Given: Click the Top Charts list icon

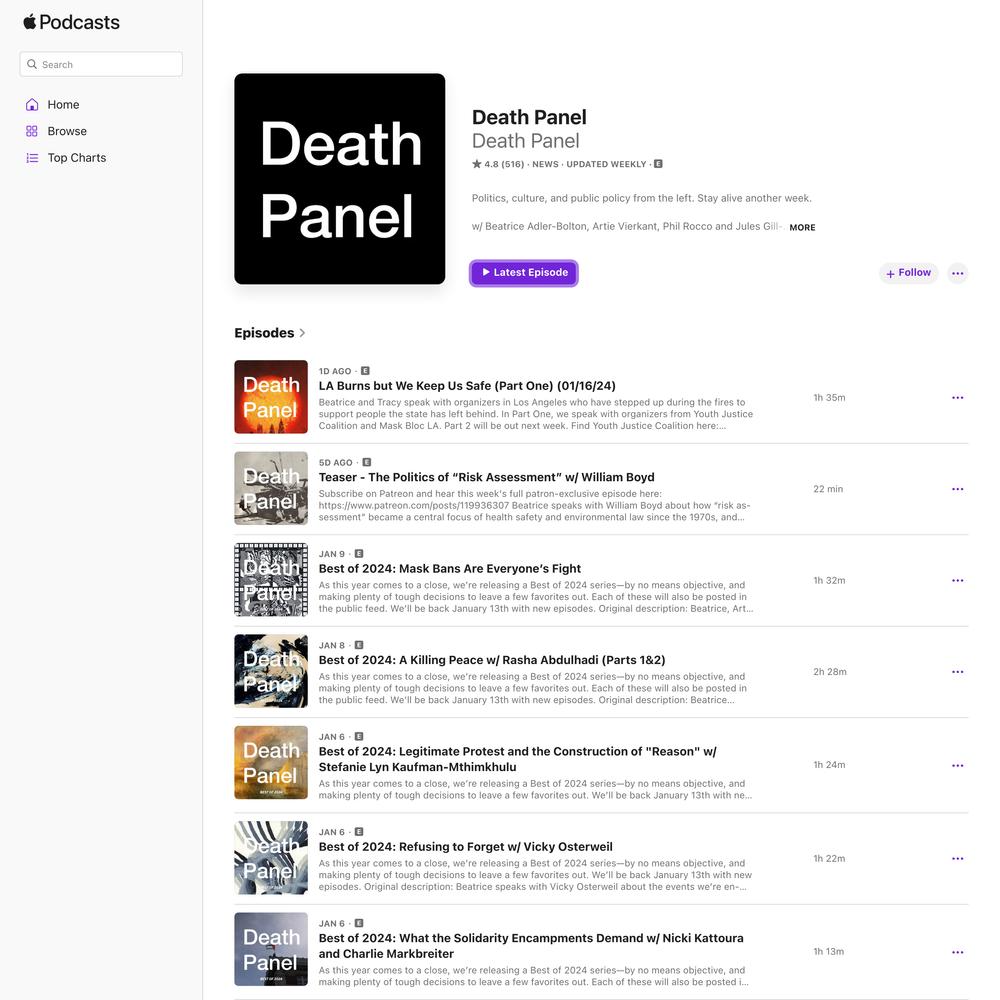Looking at the screenshot, I should point(32,158).
